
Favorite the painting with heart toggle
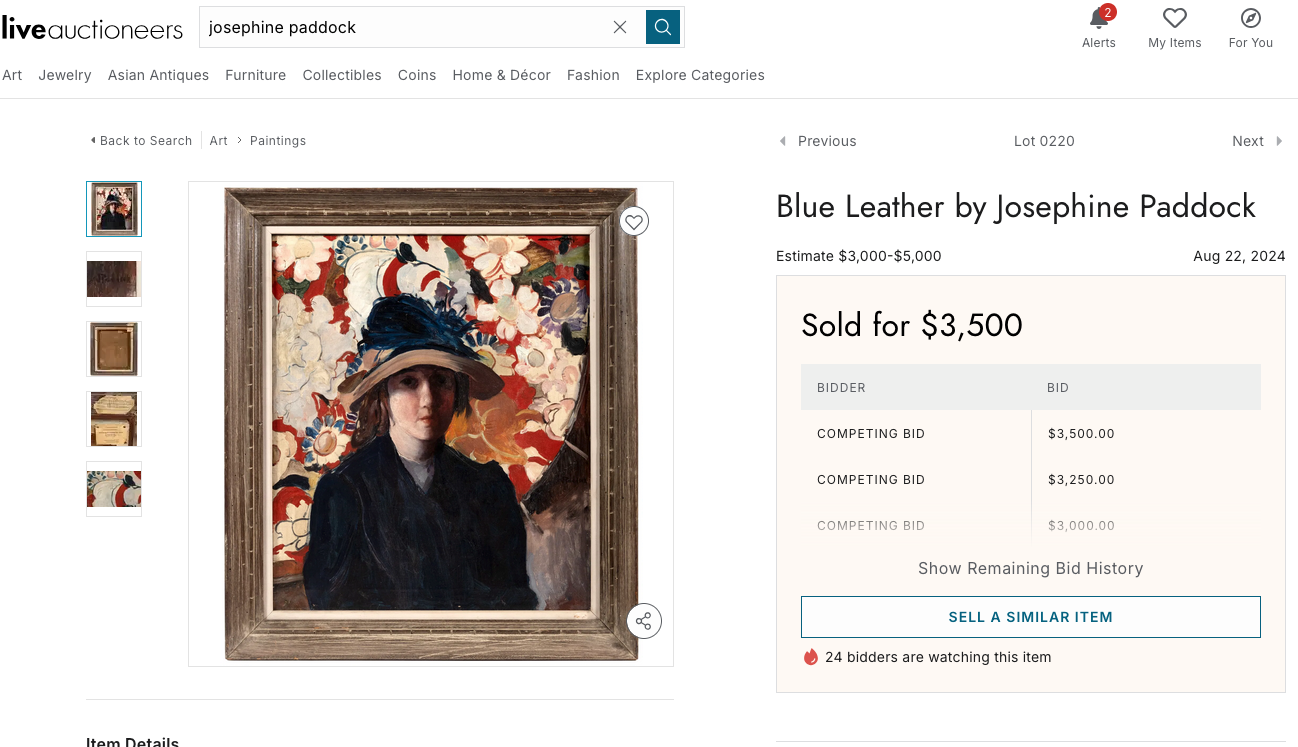634,221
